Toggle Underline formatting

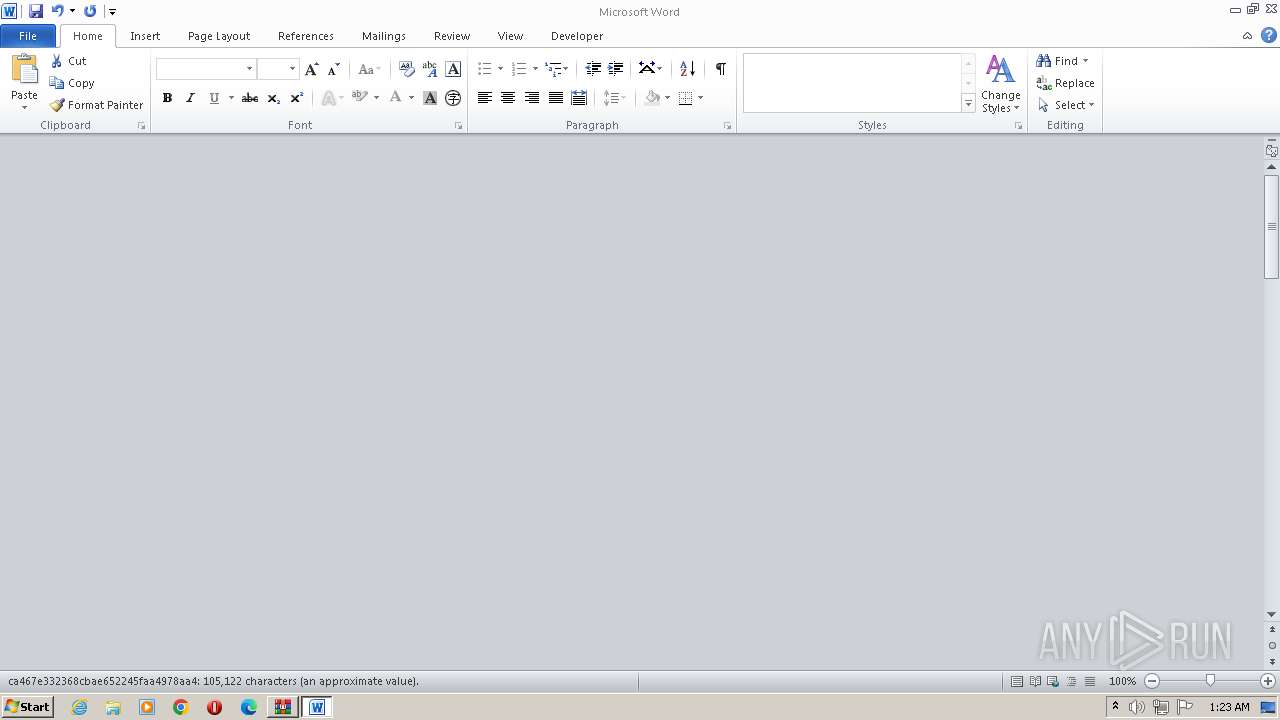213,98
